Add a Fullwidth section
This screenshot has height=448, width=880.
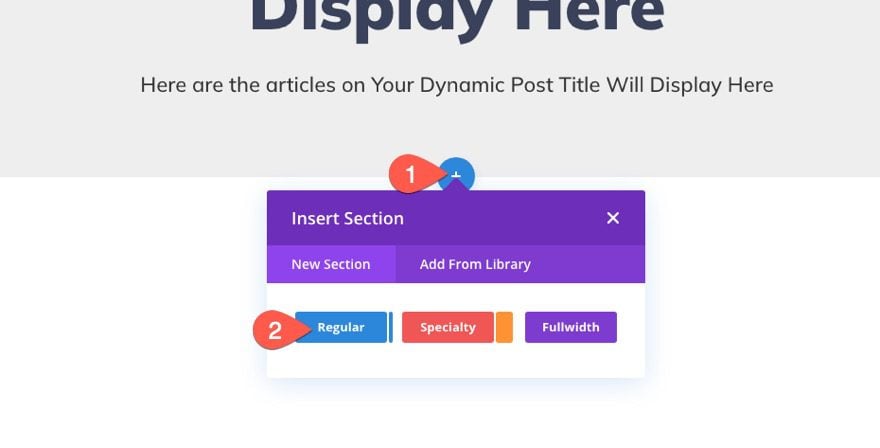point(570,327)
